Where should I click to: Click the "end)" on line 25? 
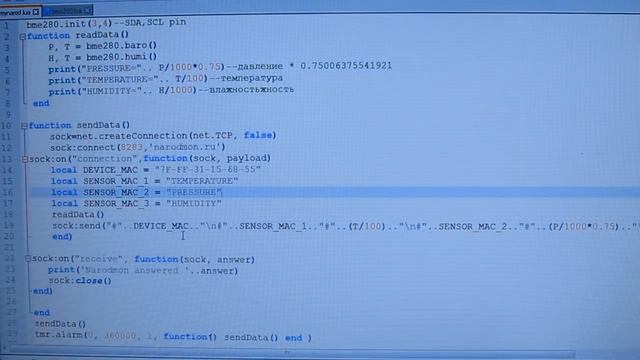[x=42, y=291]
